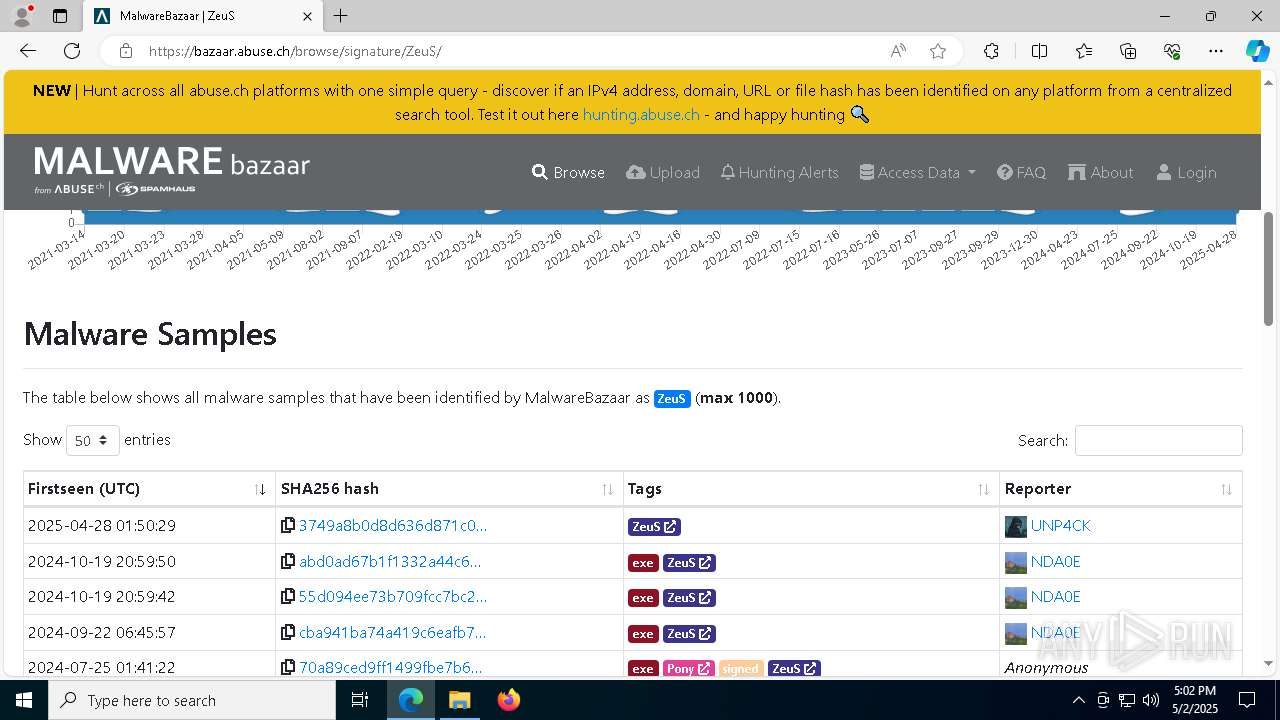The image size is (1280, 720).
Task: Open the Hunting Alerts menu item
Action: pyautogui.click(x=779, y=172)
